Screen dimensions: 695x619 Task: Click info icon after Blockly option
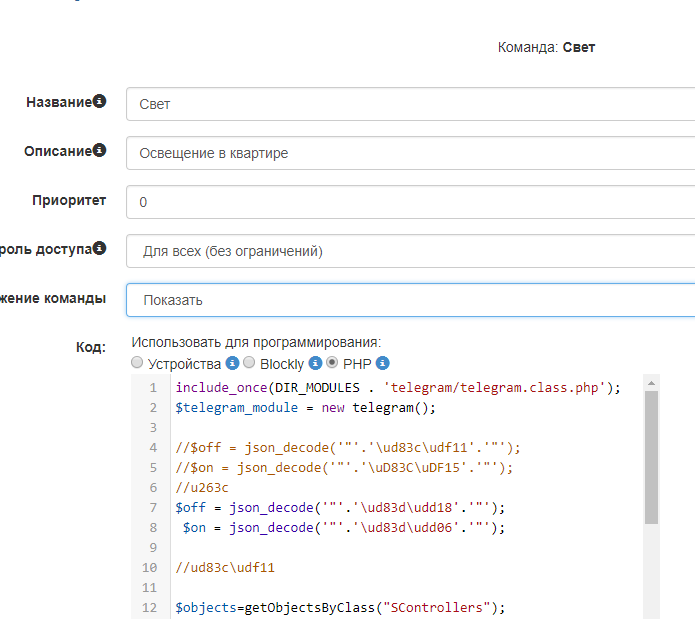[315, 364]
